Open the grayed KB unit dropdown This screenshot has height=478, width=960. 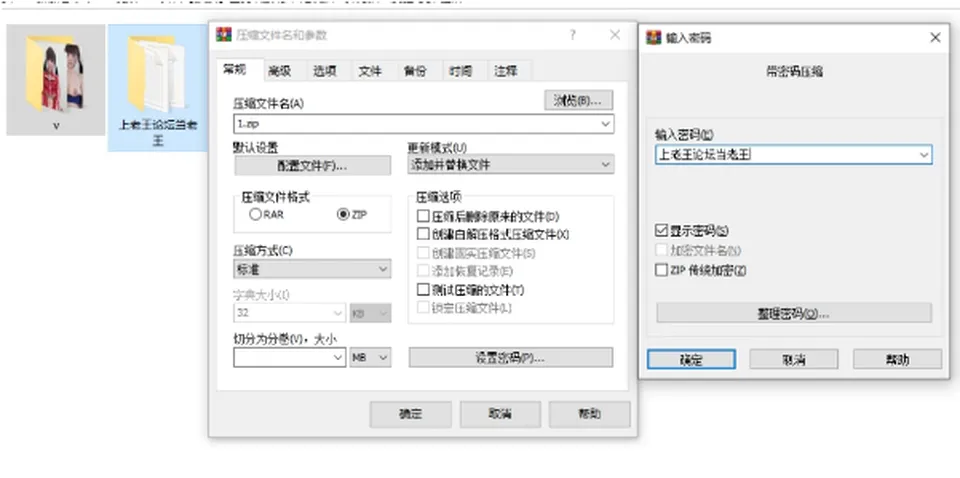point(370,313)
